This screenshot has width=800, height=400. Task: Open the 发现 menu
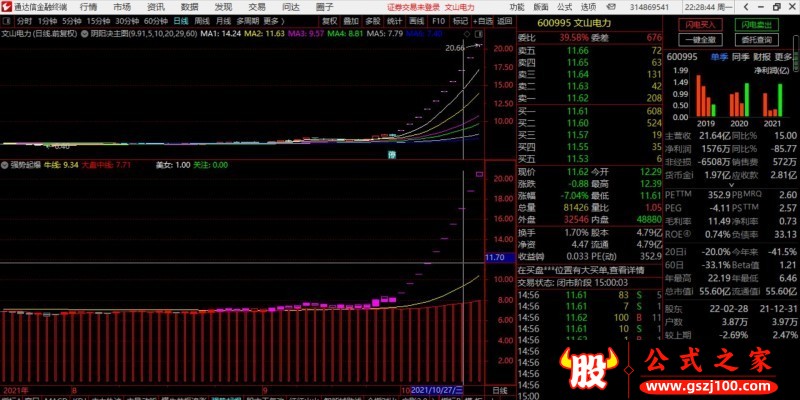point(223,7)
